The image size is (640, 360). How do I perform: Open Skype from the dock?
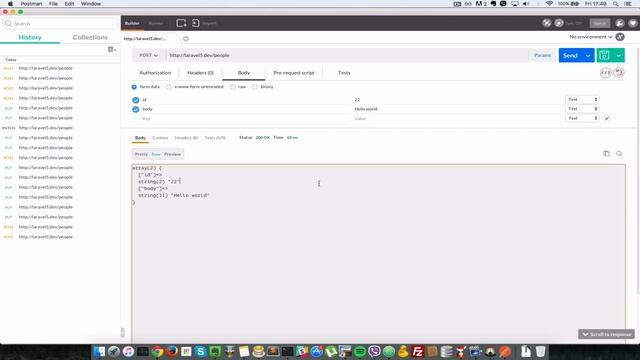click(x=200, y=351)
